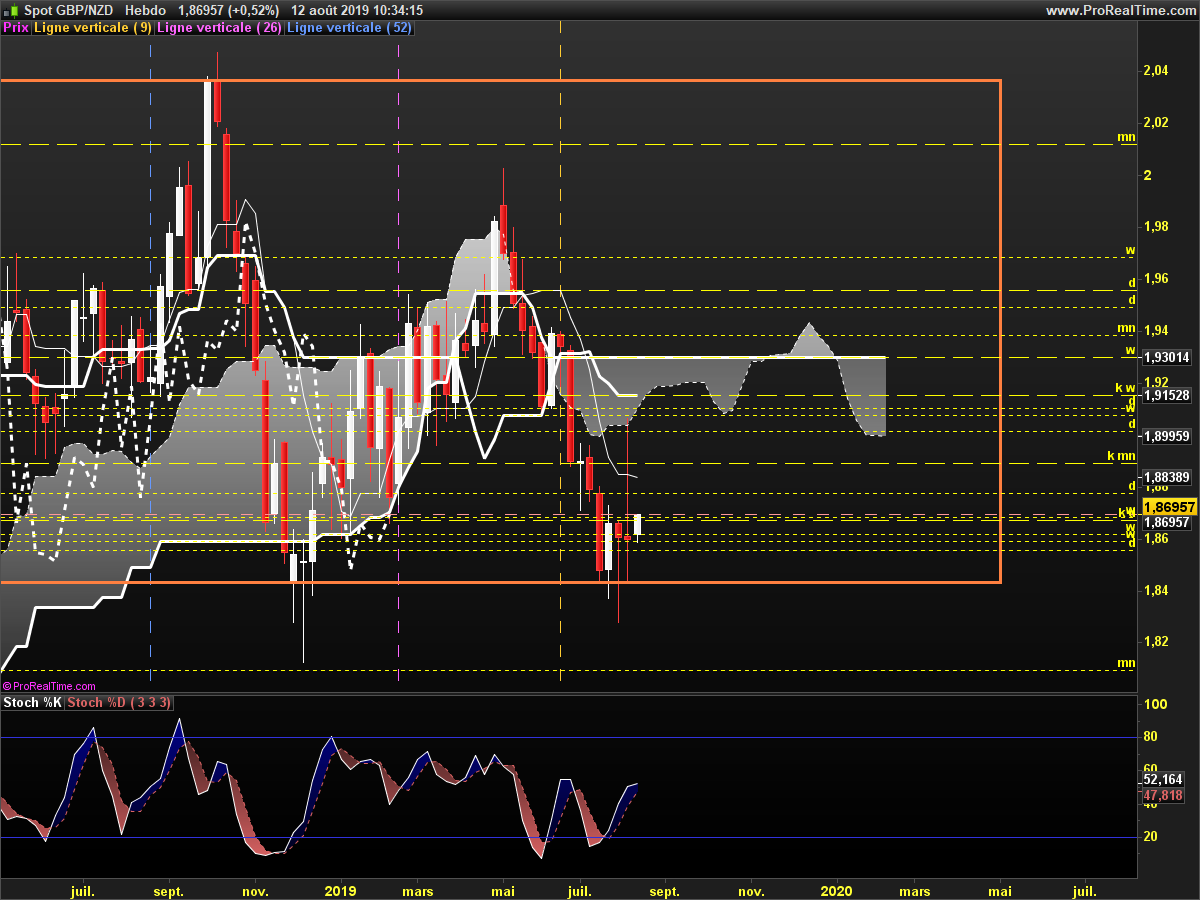Select the 1,93014 price label on axis
The width and height of the screenshot is (1200, 900).
[1167, 357]
